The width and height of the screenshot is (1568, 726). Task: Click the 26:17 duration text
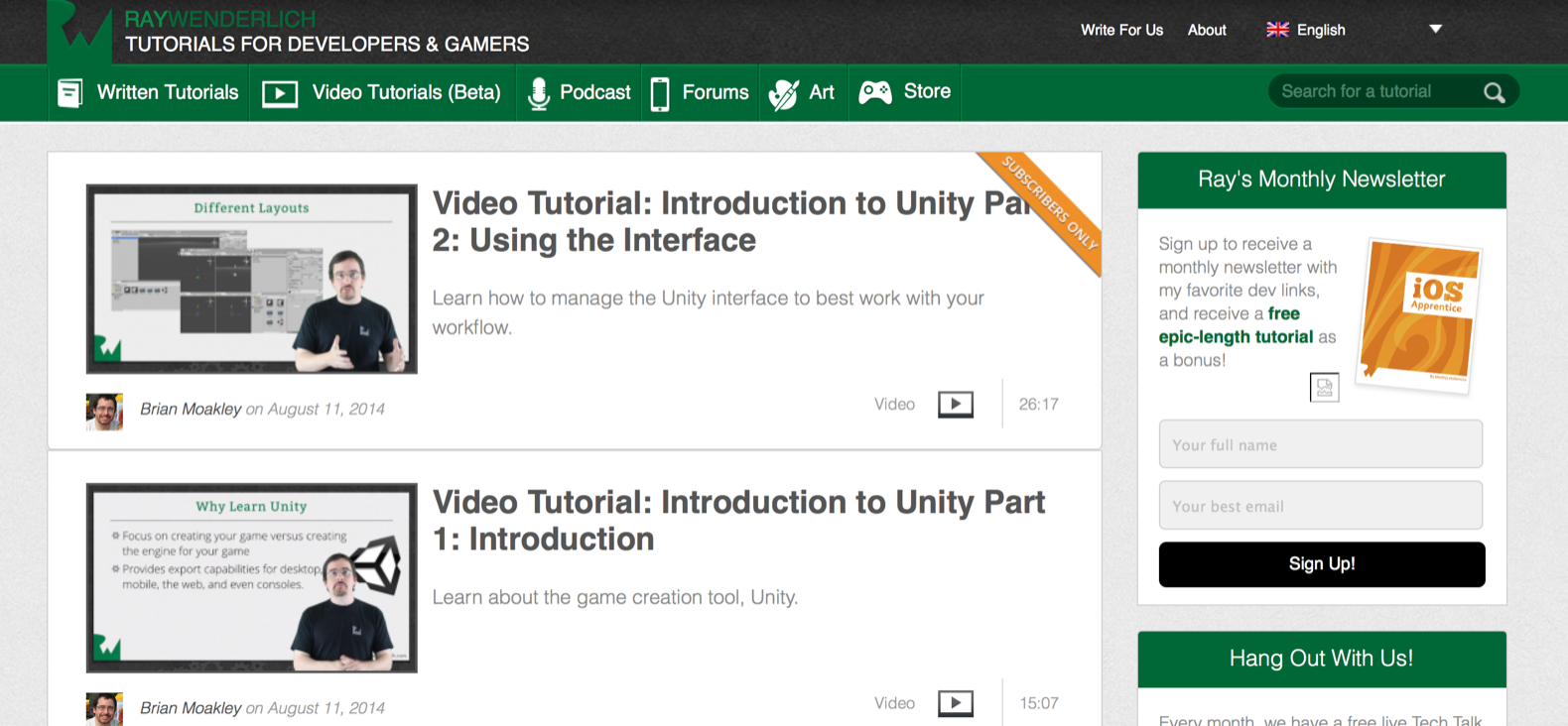(1039, 405)
